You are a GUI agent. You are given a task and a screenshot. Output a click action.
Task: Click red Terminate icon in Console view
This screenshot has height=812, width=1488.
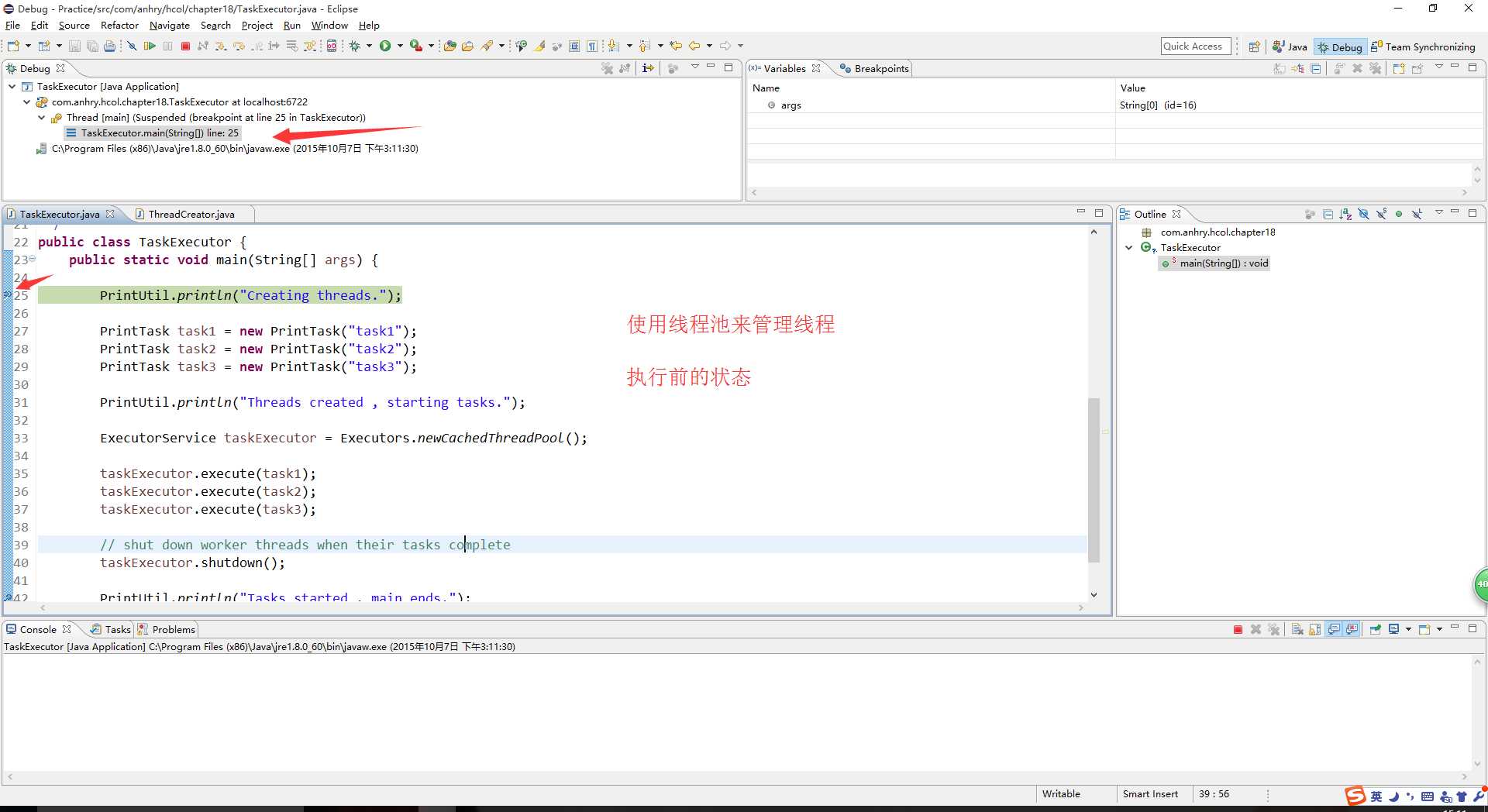coord(1238,629)
